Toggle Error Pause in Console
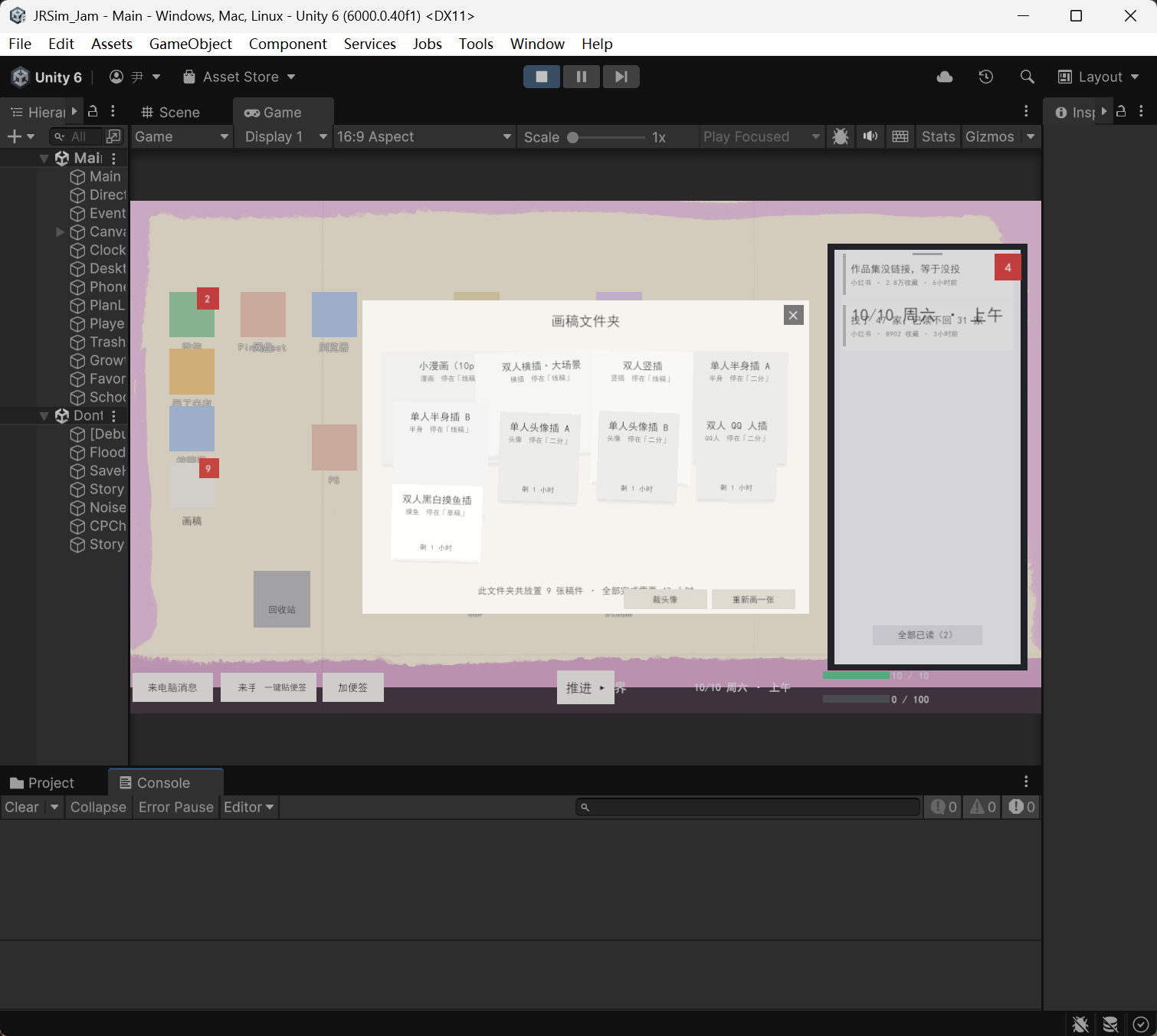1157x1036 pixels. click(175, 807)
